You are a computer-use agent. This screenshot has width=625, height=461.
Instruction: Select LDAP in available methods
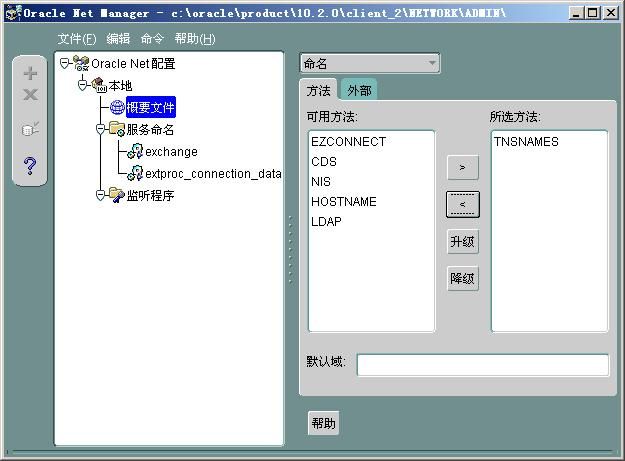point(326,222)
